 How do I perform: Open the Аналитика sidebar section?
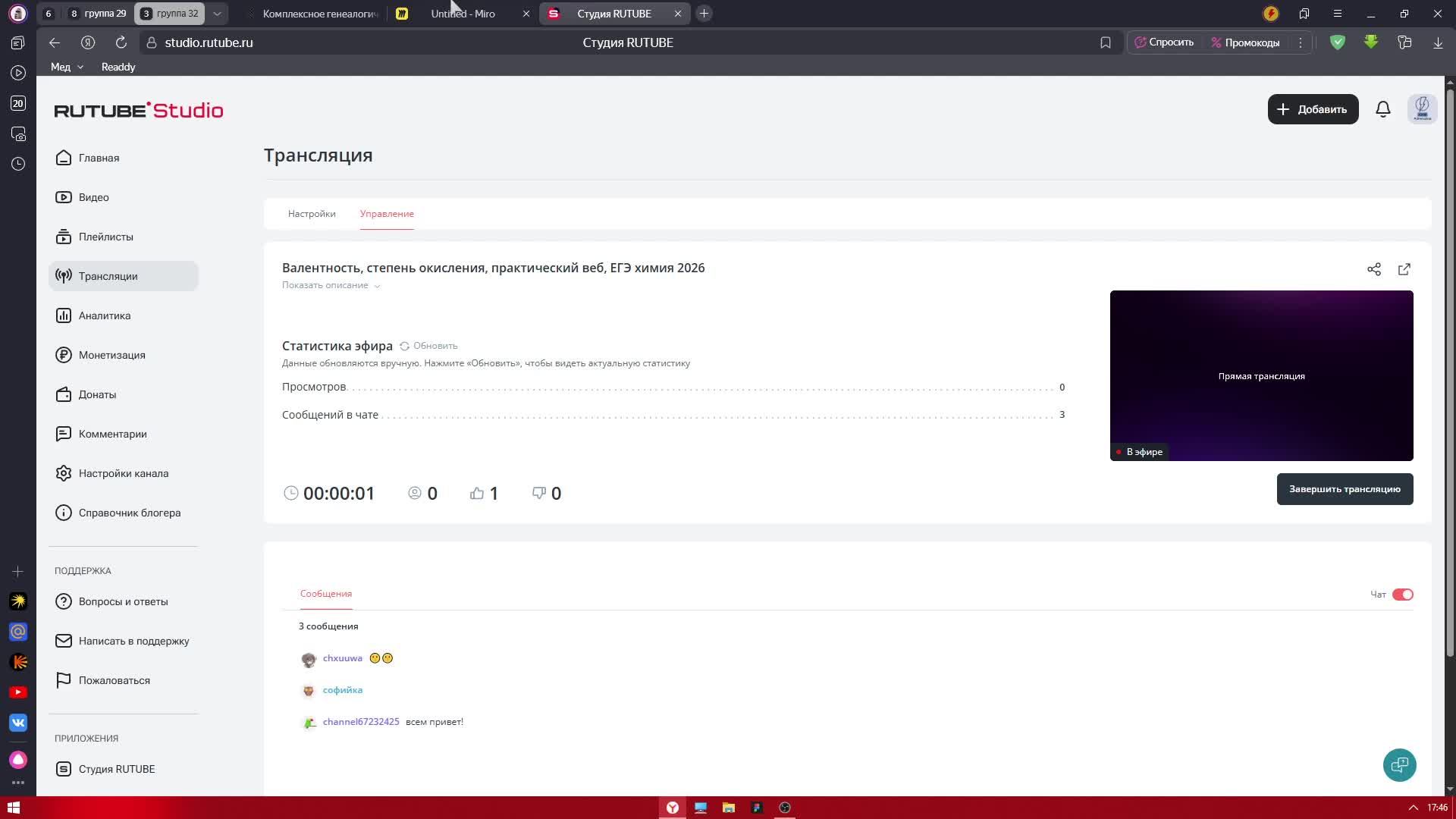click(x=105, y=315)
